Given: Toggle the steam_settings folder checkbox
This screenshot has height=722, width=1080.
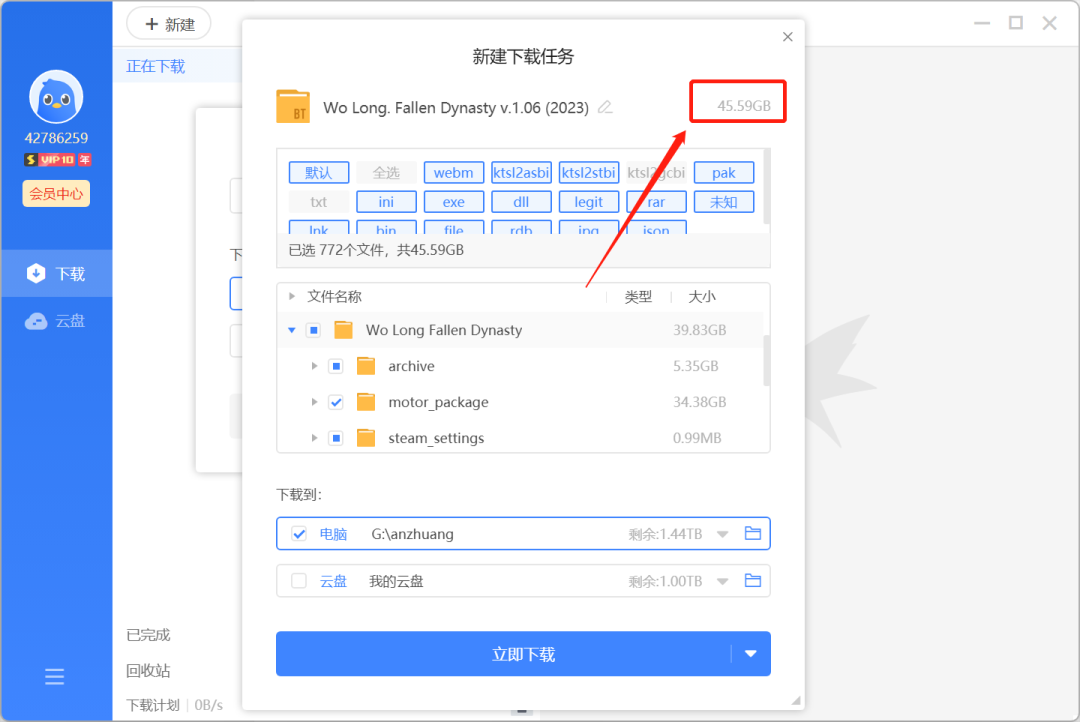Looking at the screenshot, I should [336, 437].
